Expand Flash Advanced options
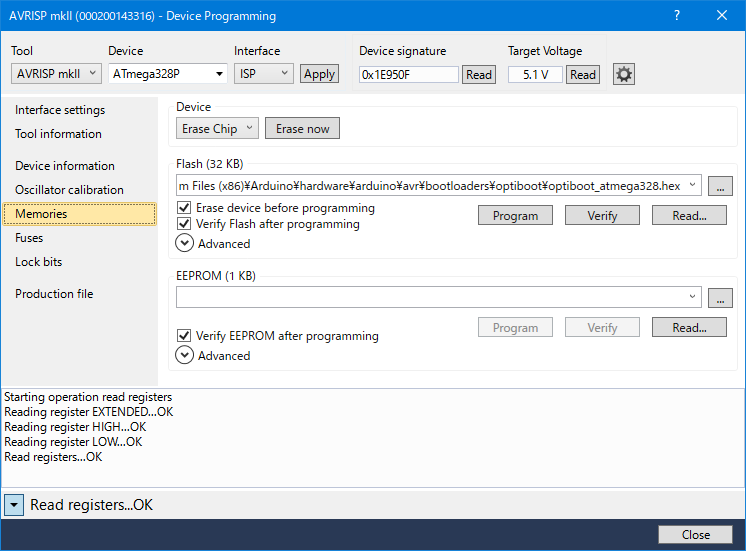 [x=185, y=243]
